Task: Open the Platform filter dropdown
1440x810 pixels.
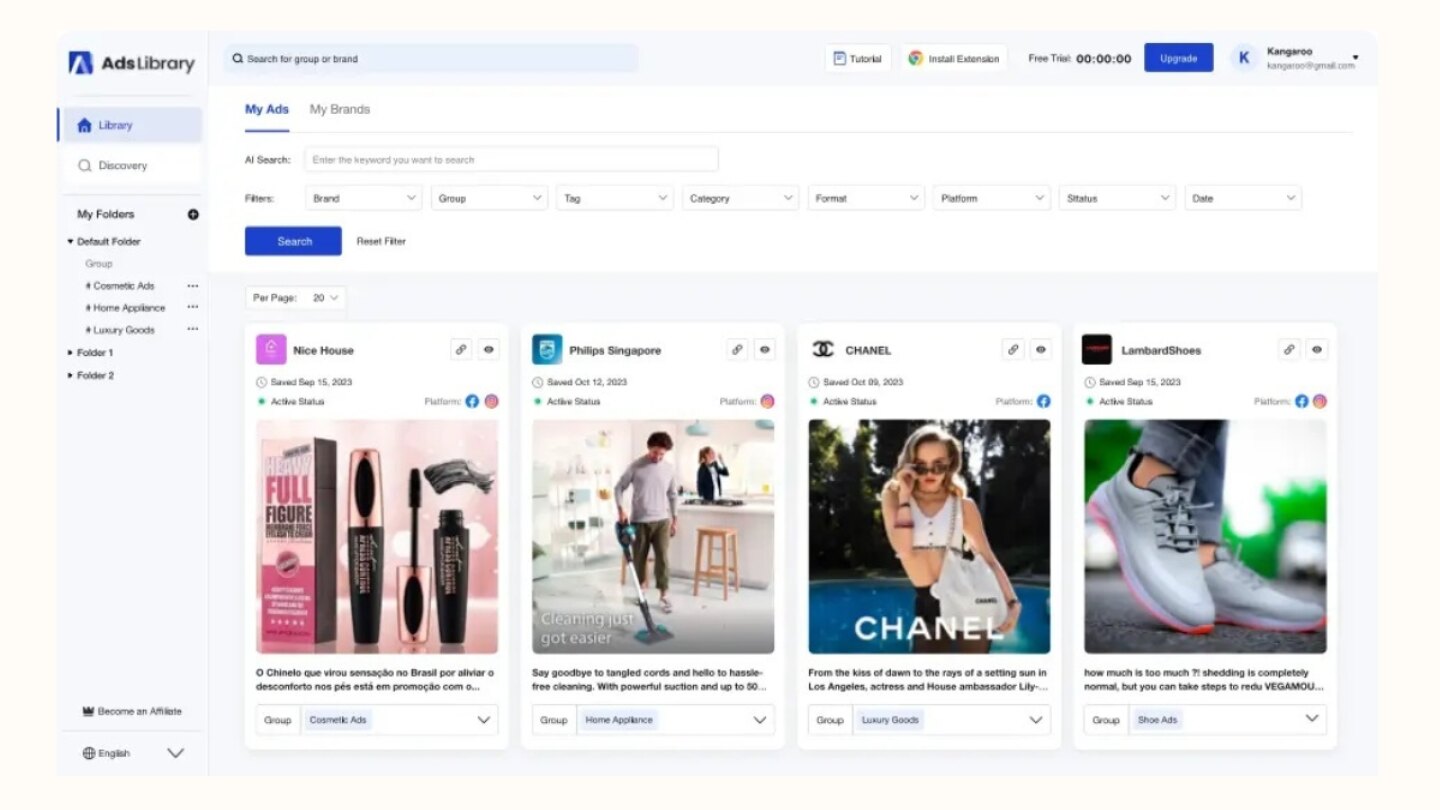Action: [992, 198]
